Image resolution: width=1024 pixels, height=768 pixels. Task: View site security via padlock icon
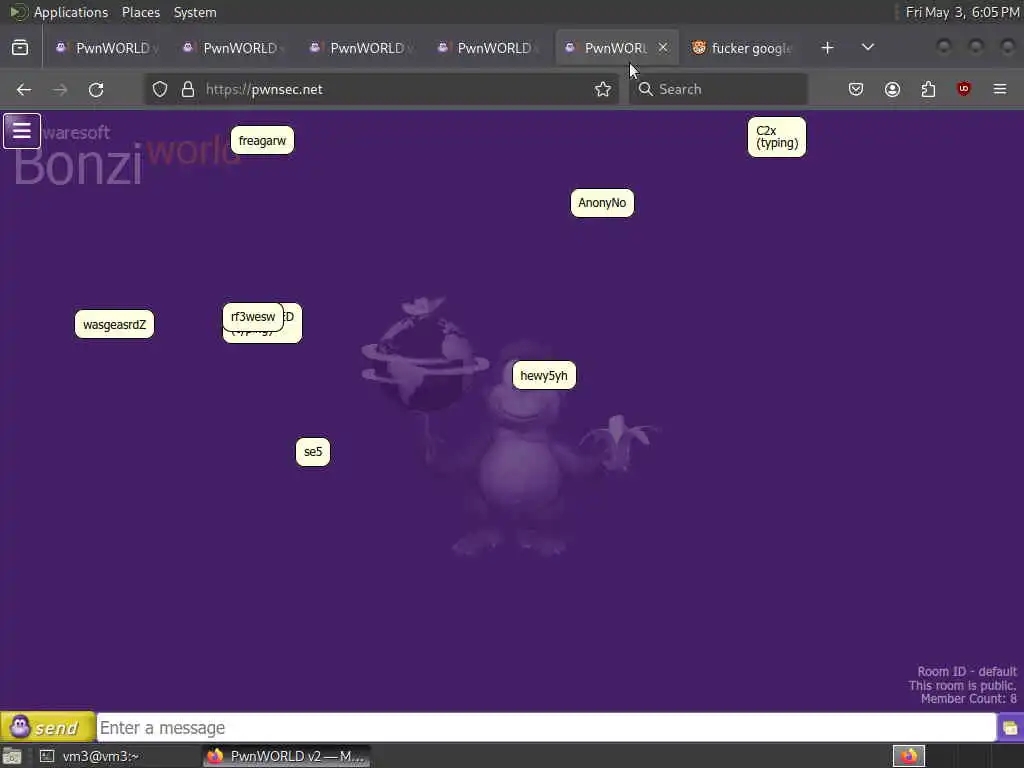pos(188,89)
